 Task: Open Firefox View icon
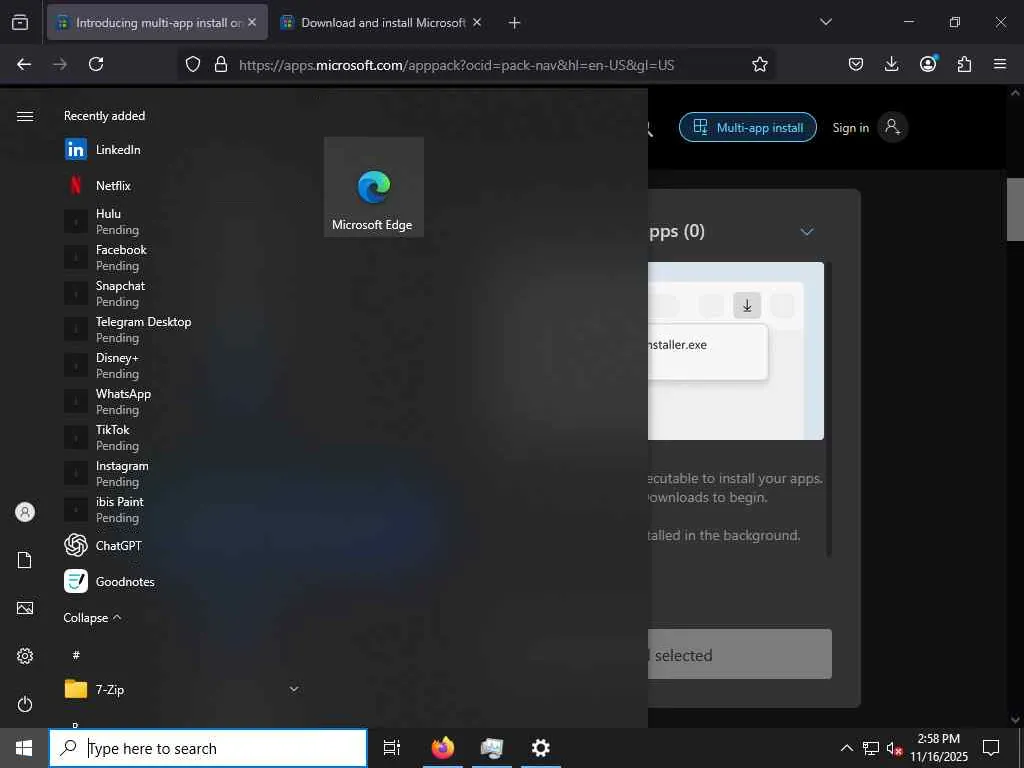coord(20,22)
